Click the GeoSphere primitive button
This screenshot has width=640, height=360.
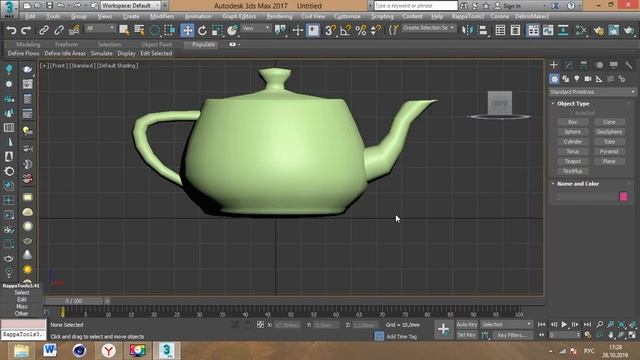point(609,132)
